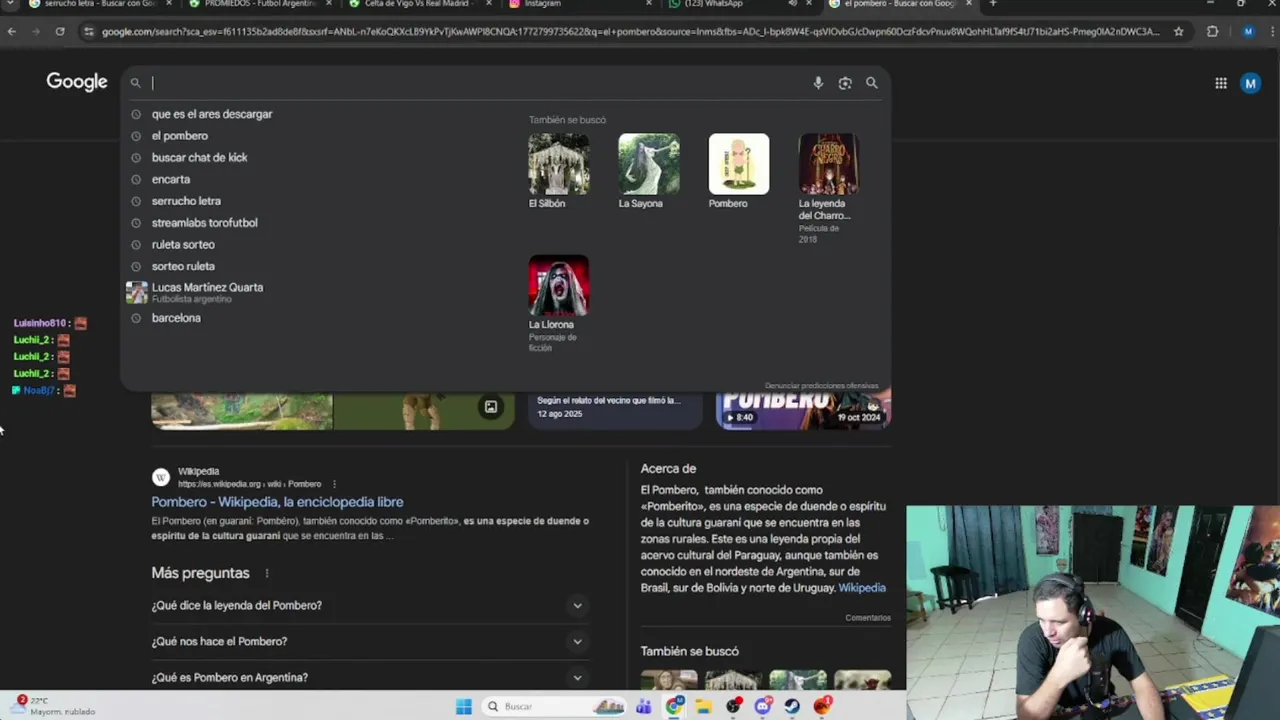Open Discord from taskbar
Screen dimensions: 1280x720
pos(763,707)
